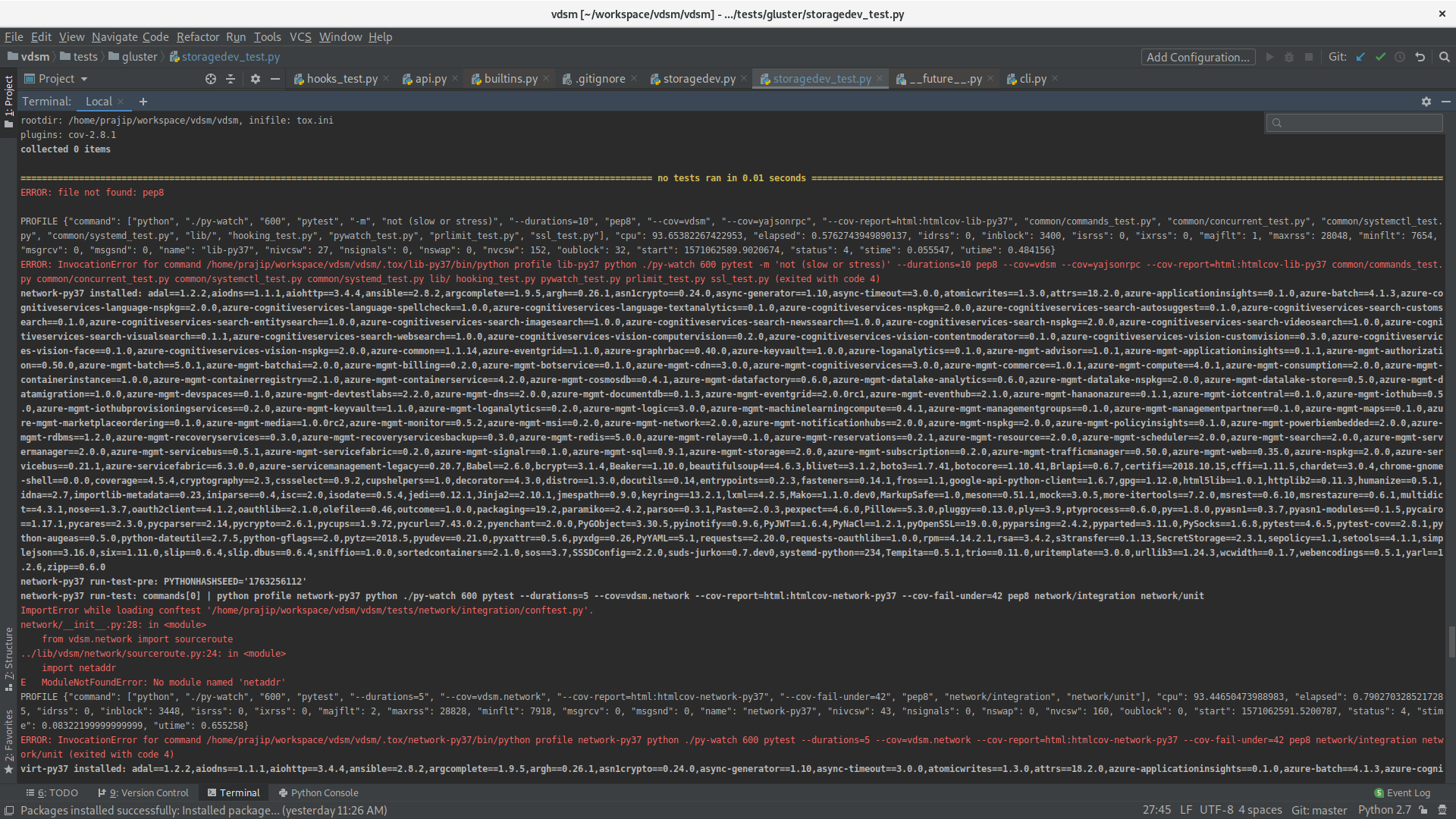Toggle the file read-only lock icon

click(x=1423, y=810)
